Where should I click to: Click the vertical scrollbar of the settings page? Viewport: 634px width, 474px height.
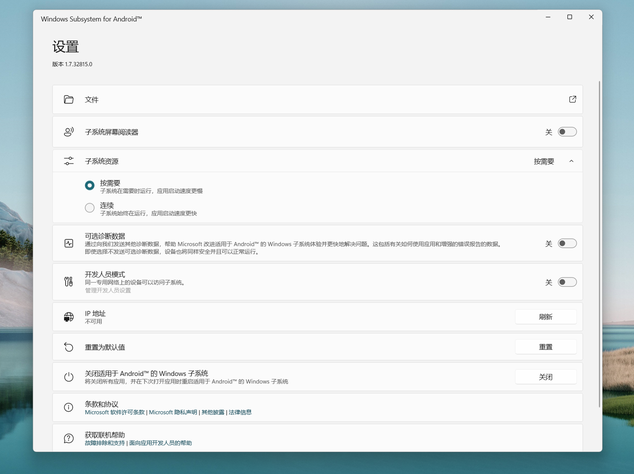[599, 240]
